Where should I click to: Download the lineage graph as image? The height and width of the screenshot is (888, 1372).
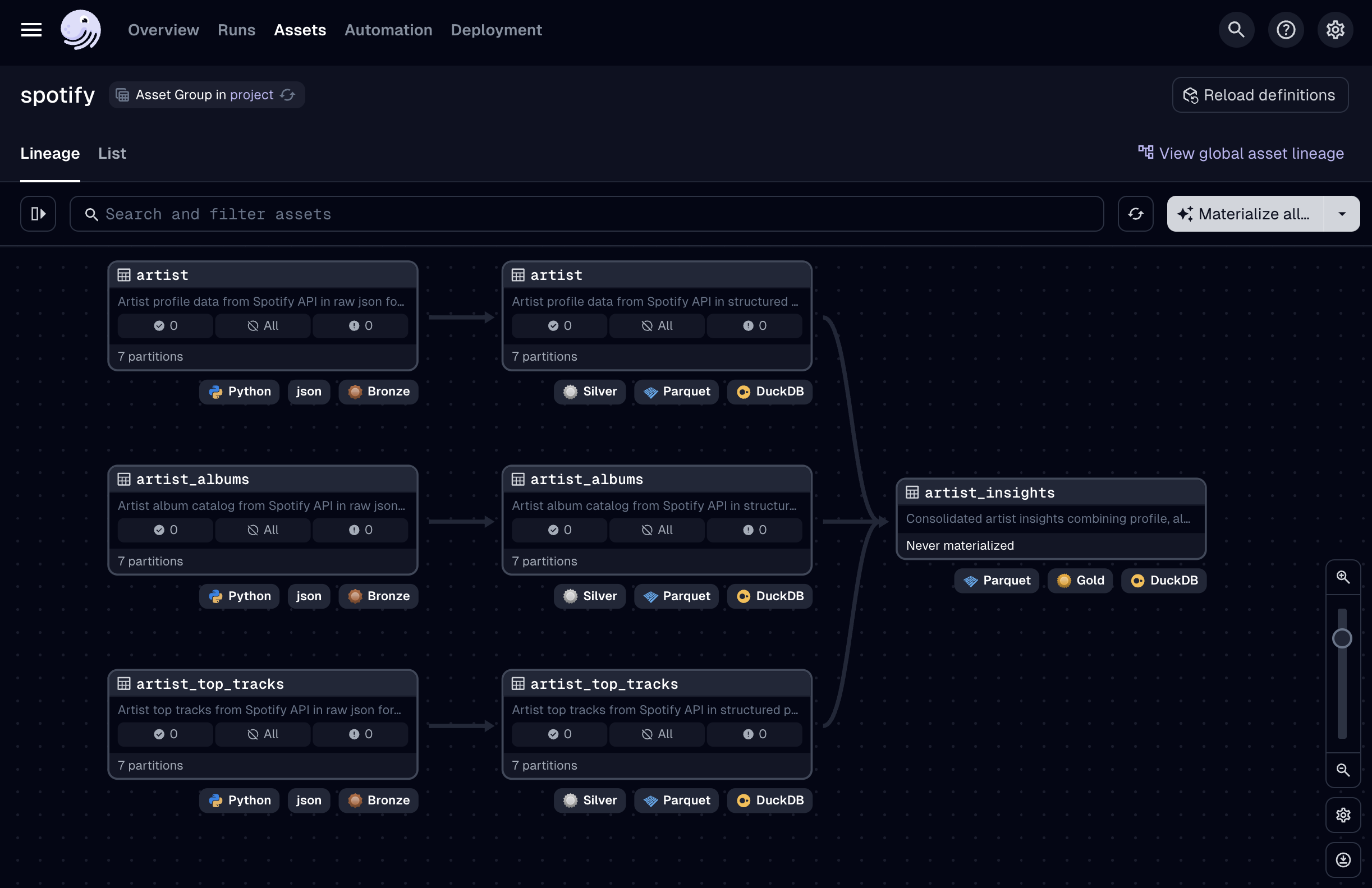(x=1343, y=860)
